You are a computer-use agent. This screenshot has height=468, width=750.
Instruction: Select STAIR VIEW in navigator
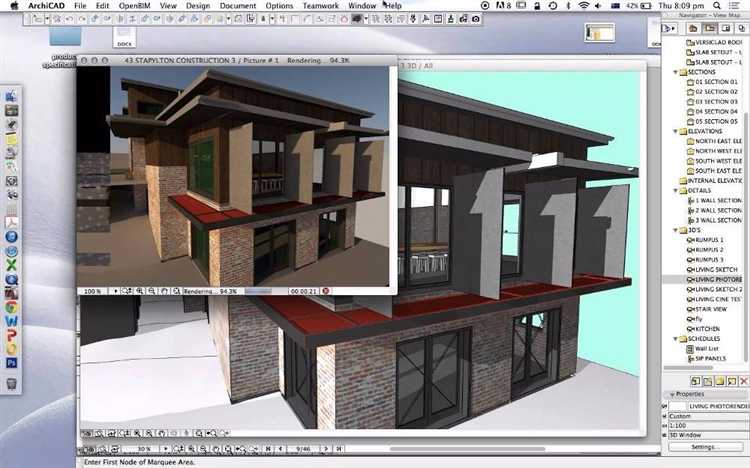(x=706, y=309)
